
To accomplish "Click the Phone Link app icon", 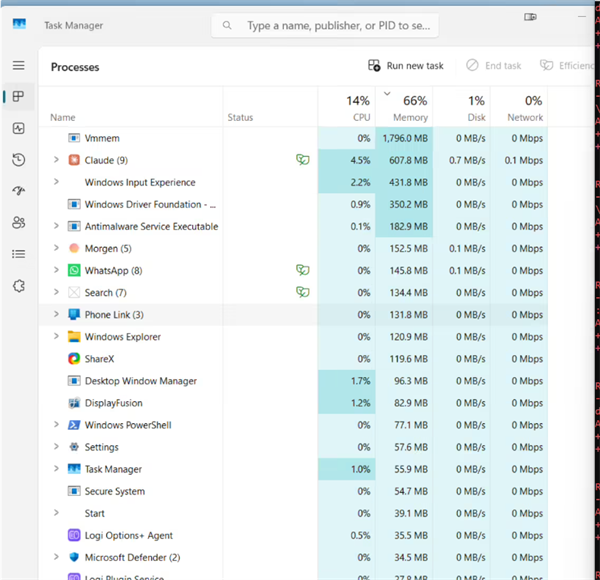I will pyautogui.click(x=74, y=314).
